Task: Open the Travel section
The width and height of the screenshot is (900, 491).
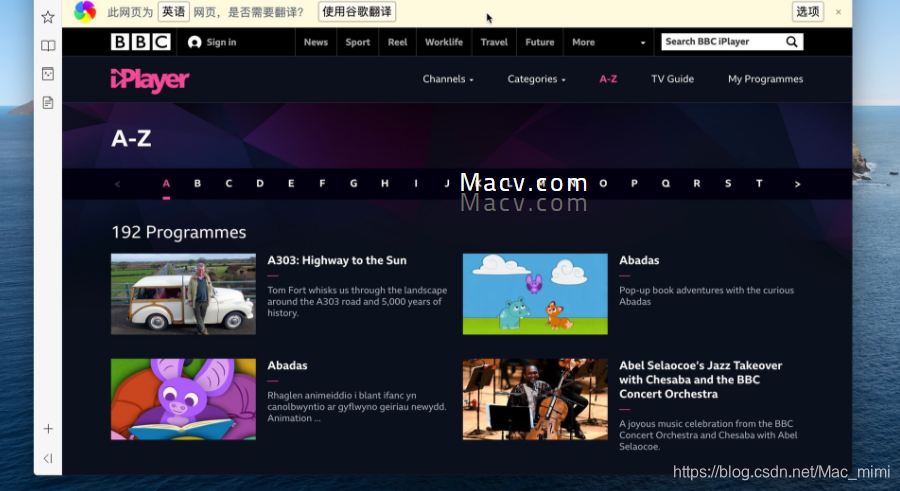Action: (494, 42)
